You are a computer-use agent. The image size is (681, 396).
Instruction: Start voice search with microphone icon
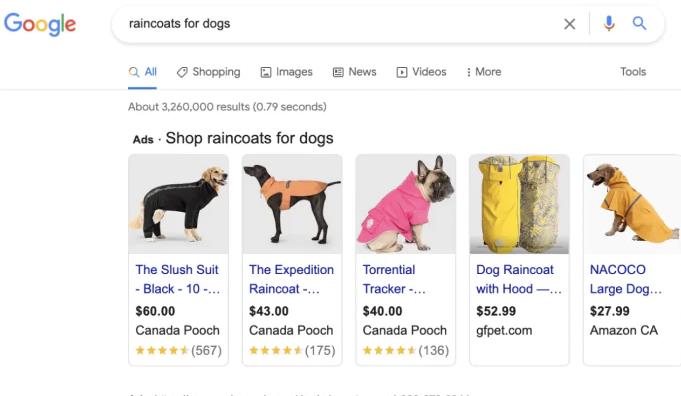tap(609, 23)
